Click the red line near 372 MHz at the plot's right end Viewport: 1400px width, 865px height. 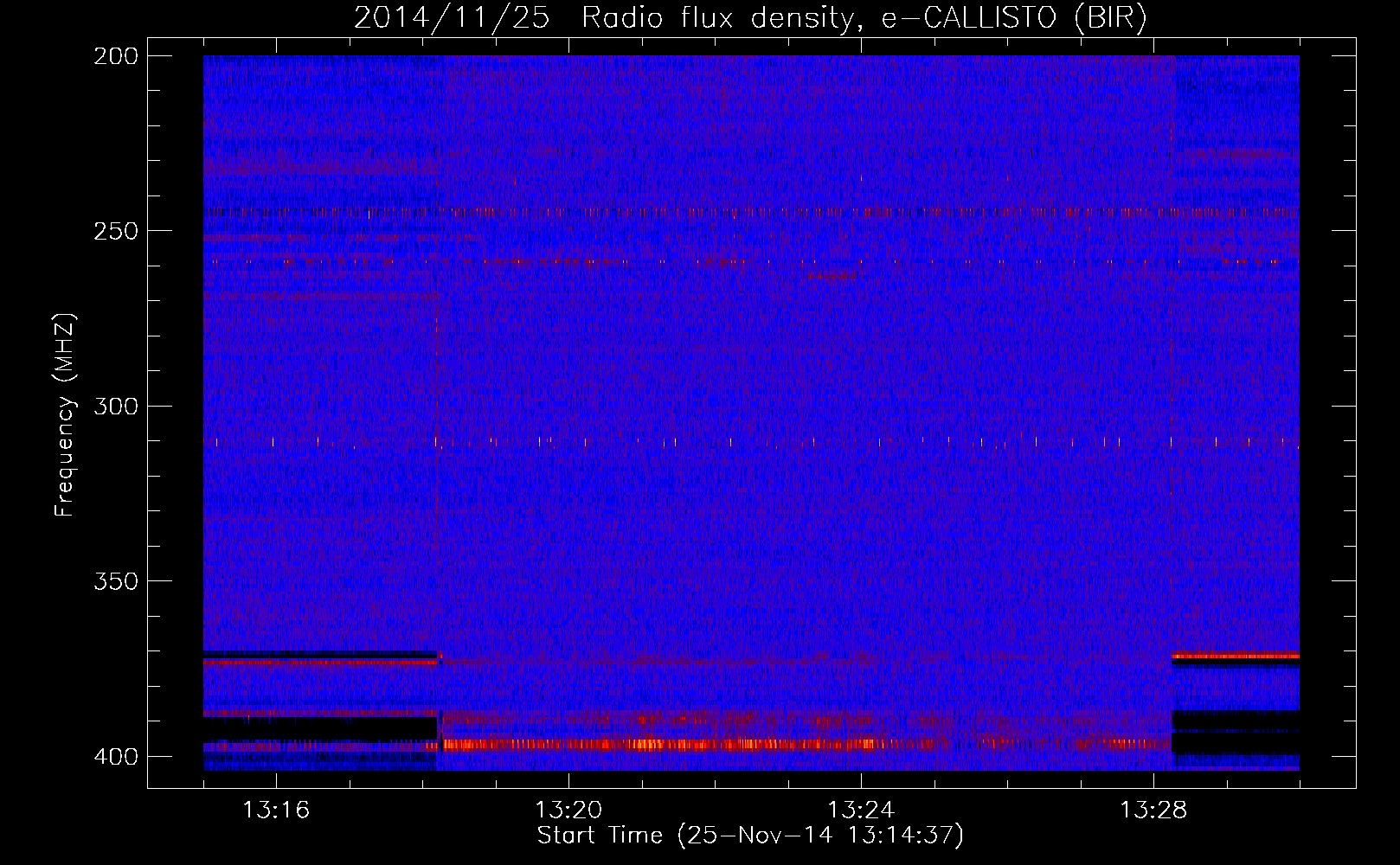pyautogui.click(x=1235, y=656)
